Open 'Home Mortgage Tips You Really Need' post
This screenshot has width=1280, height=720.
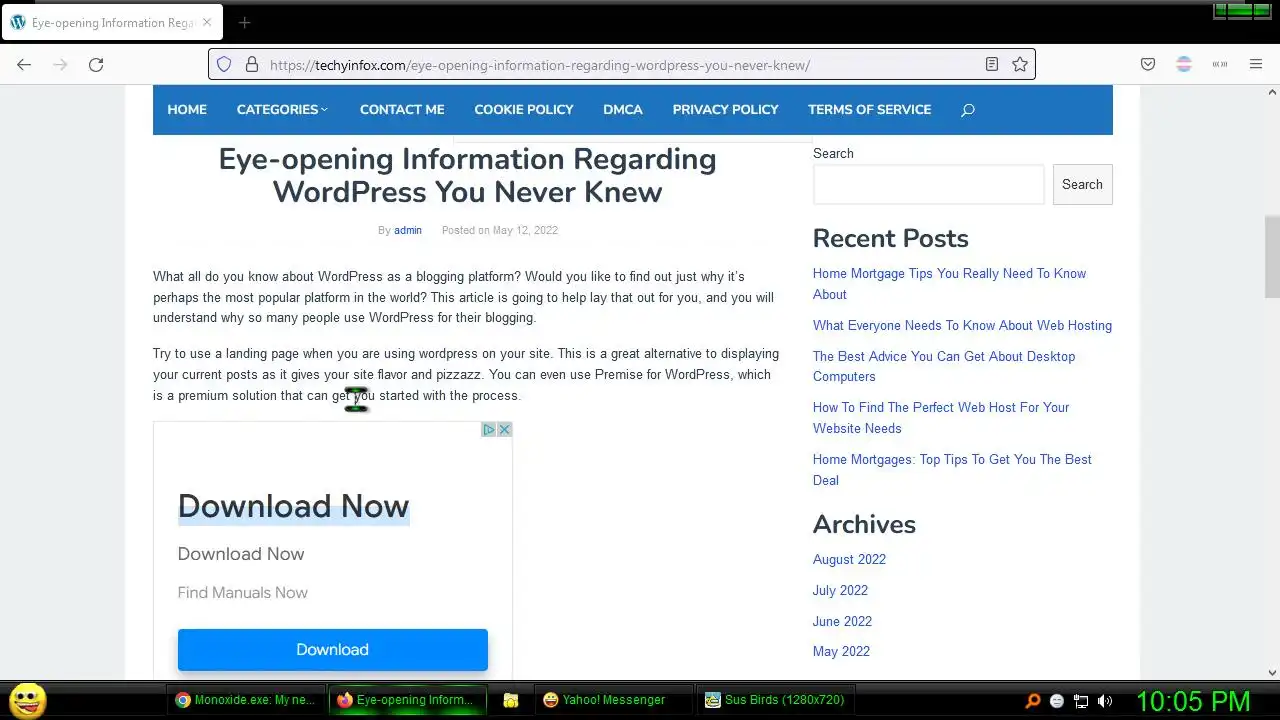pyautogui.click(x=949, y=284)
